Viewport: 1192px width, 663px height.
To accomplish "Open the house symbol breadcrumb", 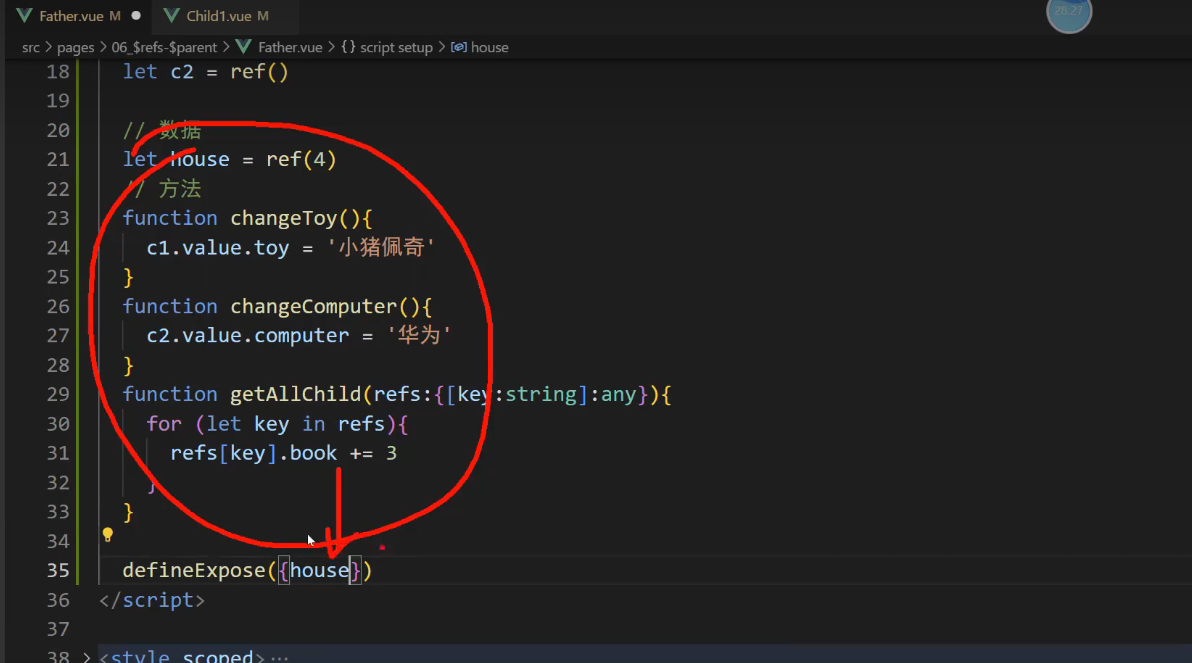I will (490, 47).
